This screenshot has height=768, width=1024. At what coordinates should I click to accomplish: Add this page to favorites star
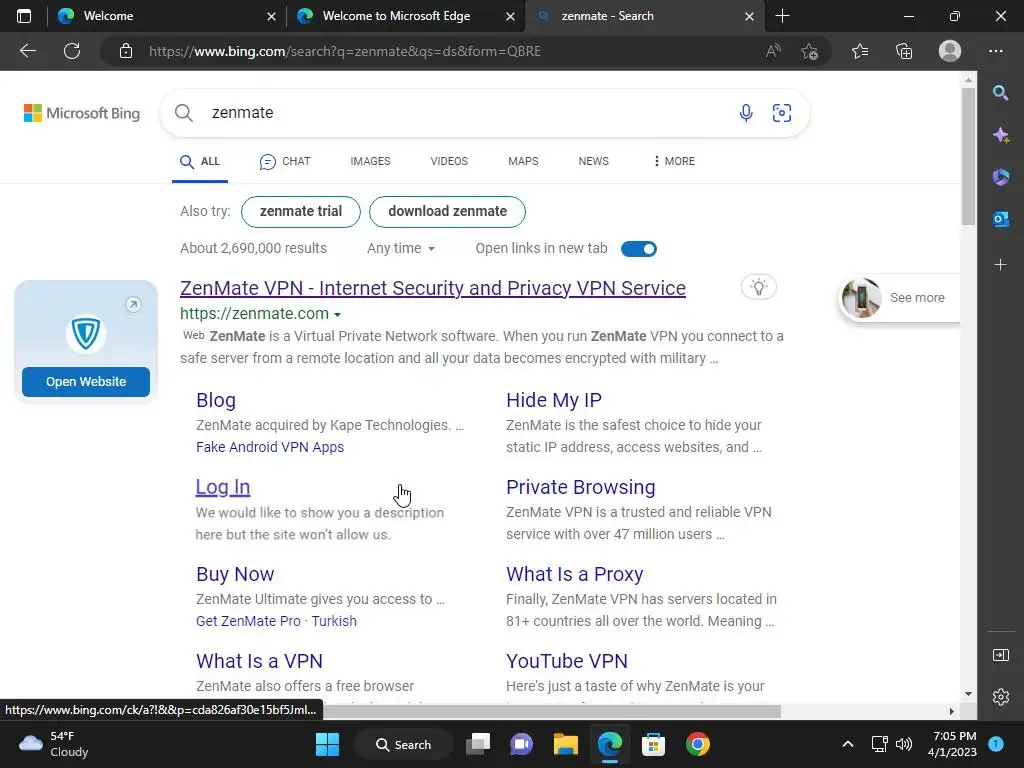point(810,51)
